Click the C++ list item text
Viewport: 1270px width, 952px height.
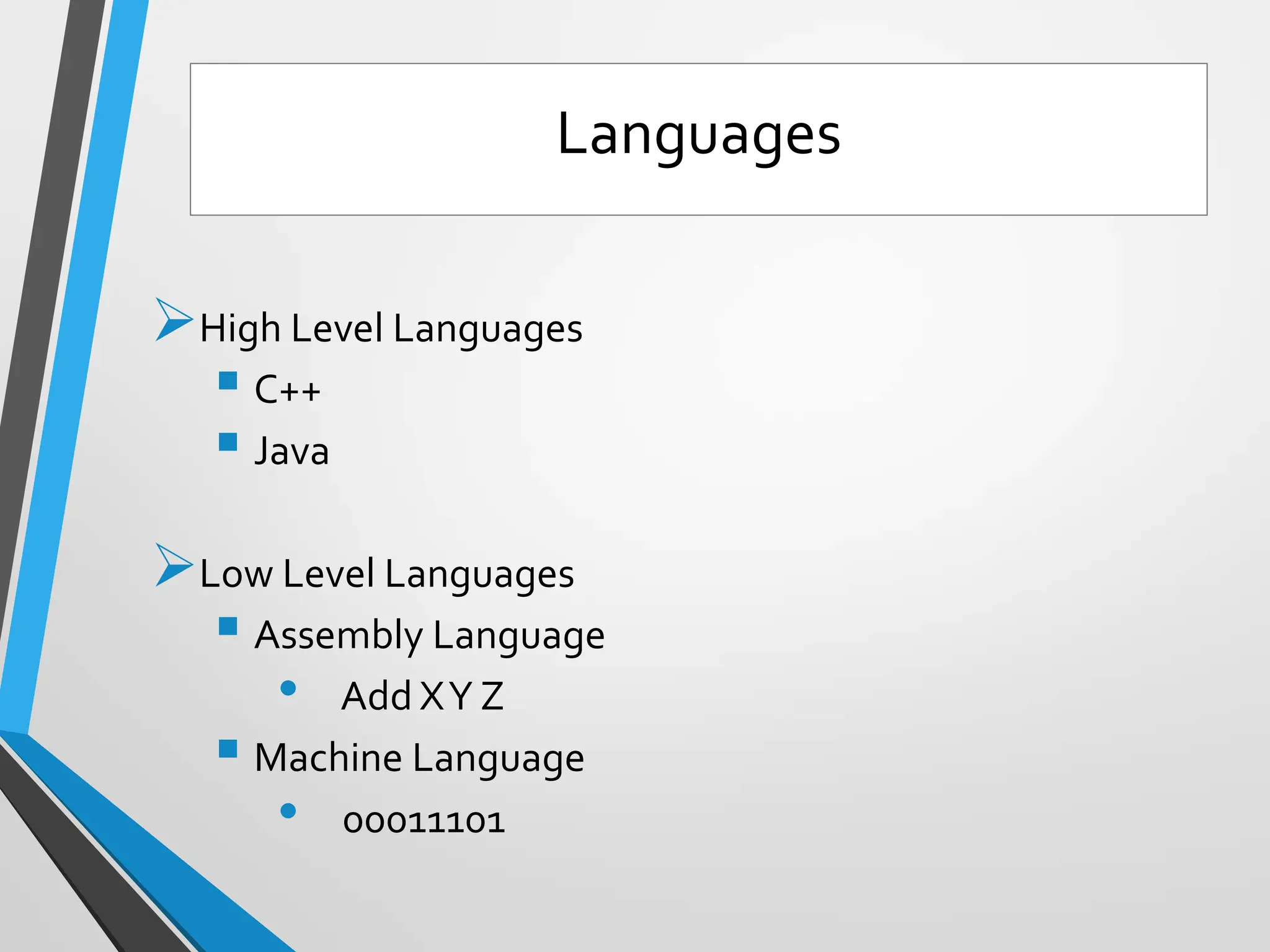(x=287, y=390)
